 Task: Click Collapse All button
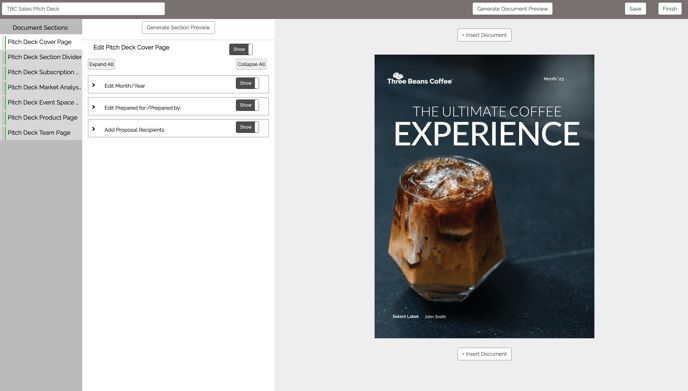click(251, 64)
